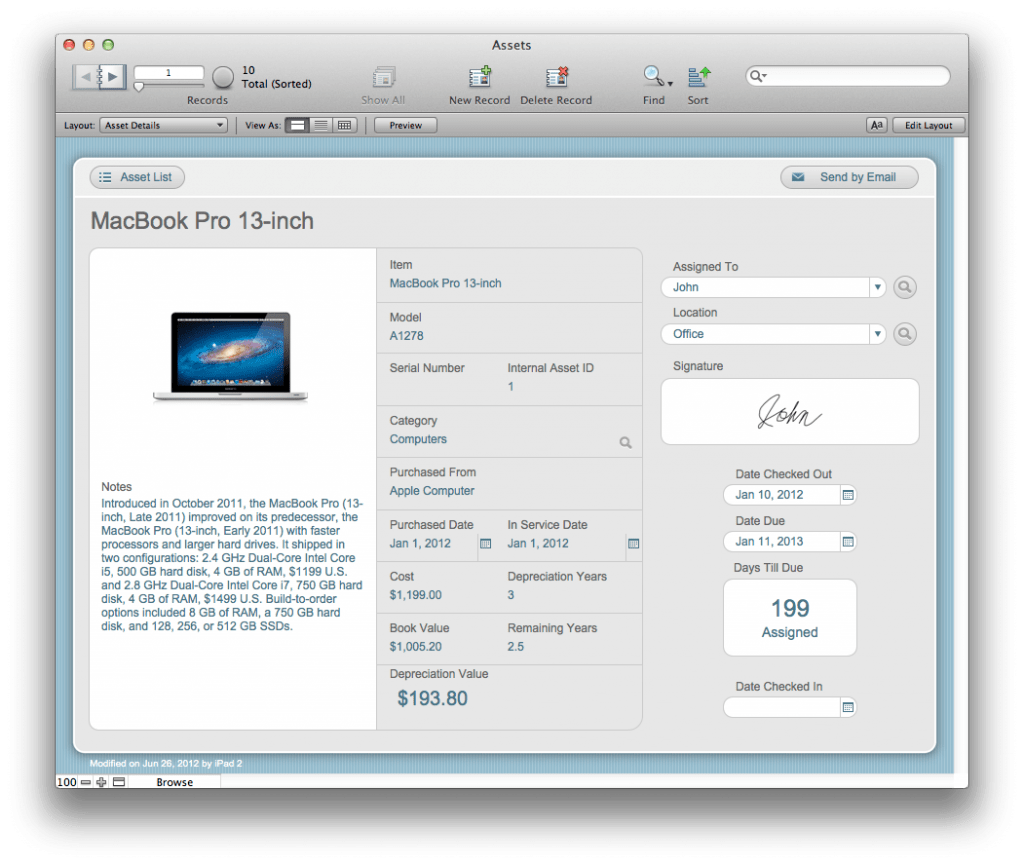1024x865 pixels.
Task: Click the Notes description text
Action: point(232,565)
